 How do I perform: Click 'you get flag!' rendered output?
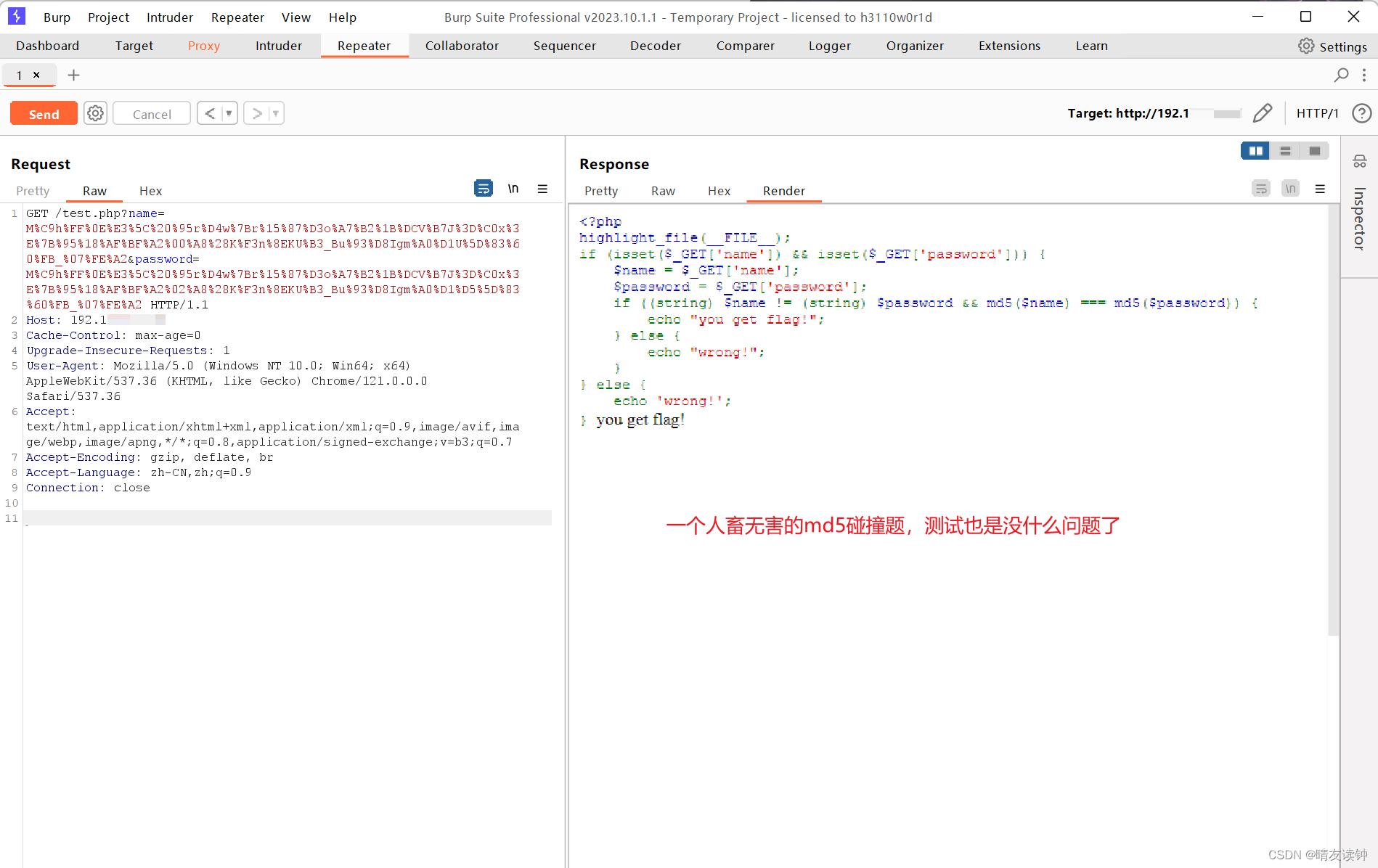point(640,419)
